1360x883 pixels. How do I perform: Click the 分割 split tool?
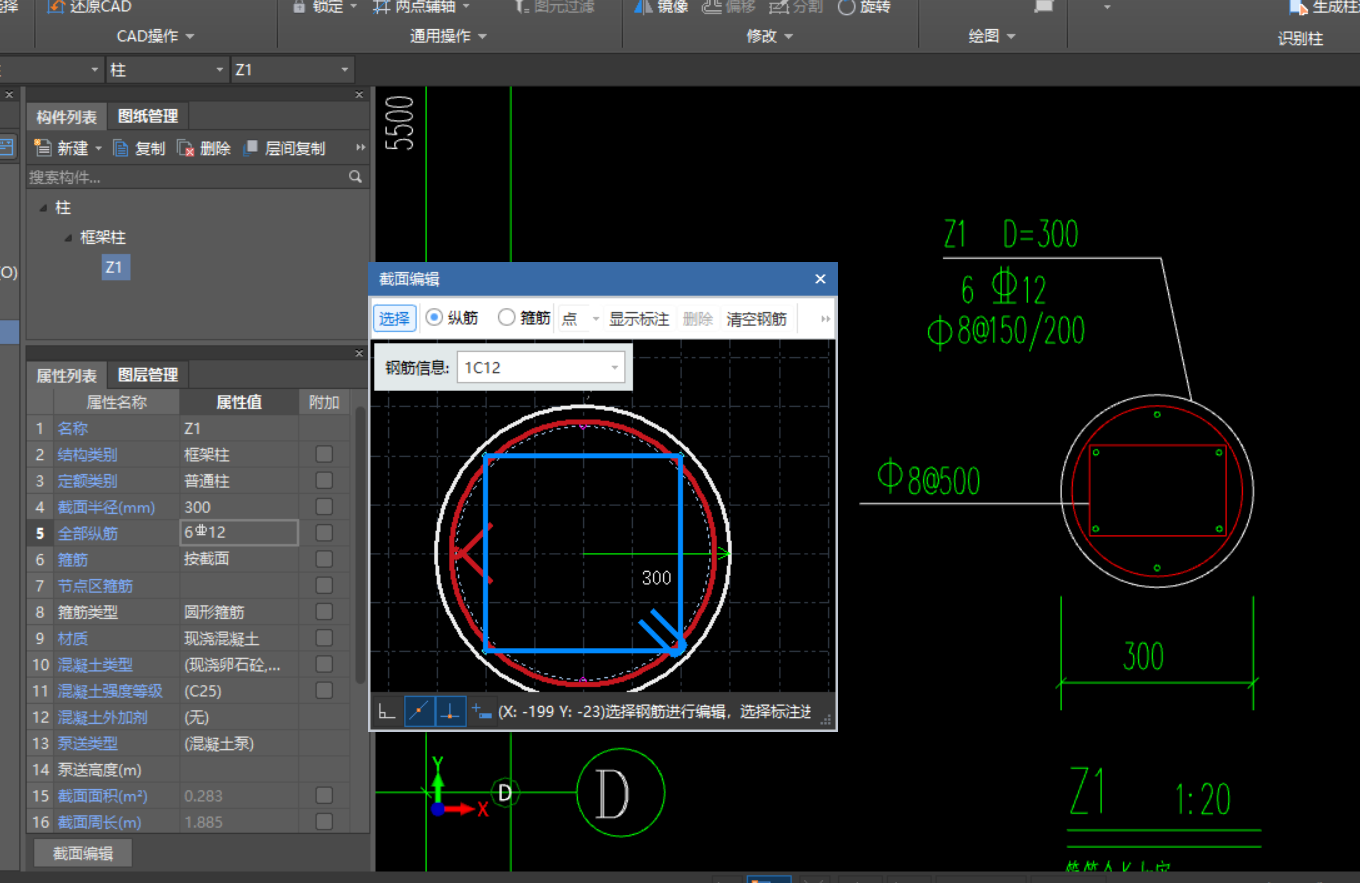[x=796, y=7]
